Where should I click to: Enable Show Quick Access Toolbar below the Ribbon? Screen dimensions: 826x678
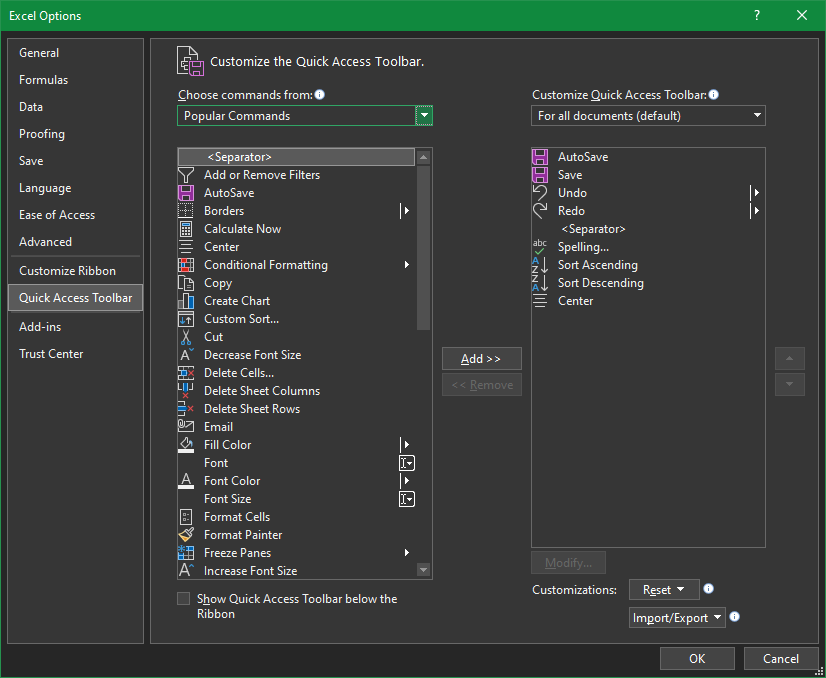point(184,598)
